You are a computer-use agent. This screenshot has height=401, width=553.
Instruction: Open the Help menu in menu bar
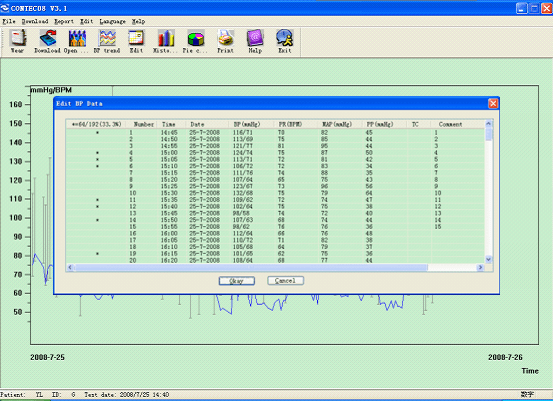[x=138, y=22]
